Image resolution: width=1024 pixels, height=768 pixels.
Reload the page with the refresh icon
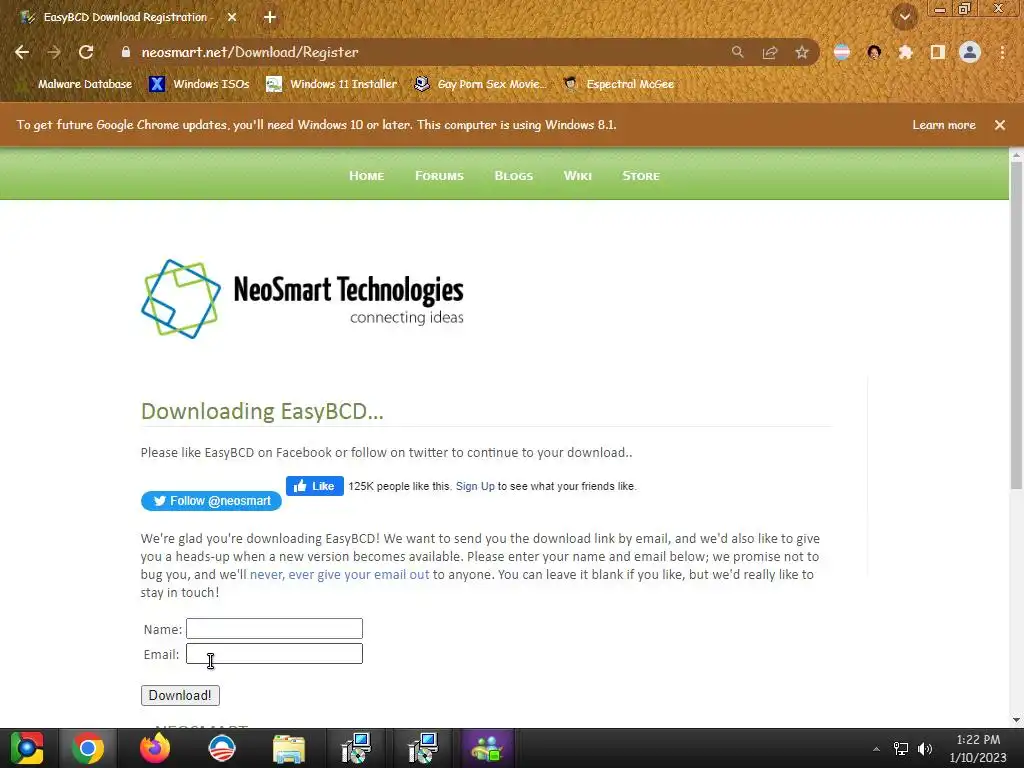click(x=86, y=52)
